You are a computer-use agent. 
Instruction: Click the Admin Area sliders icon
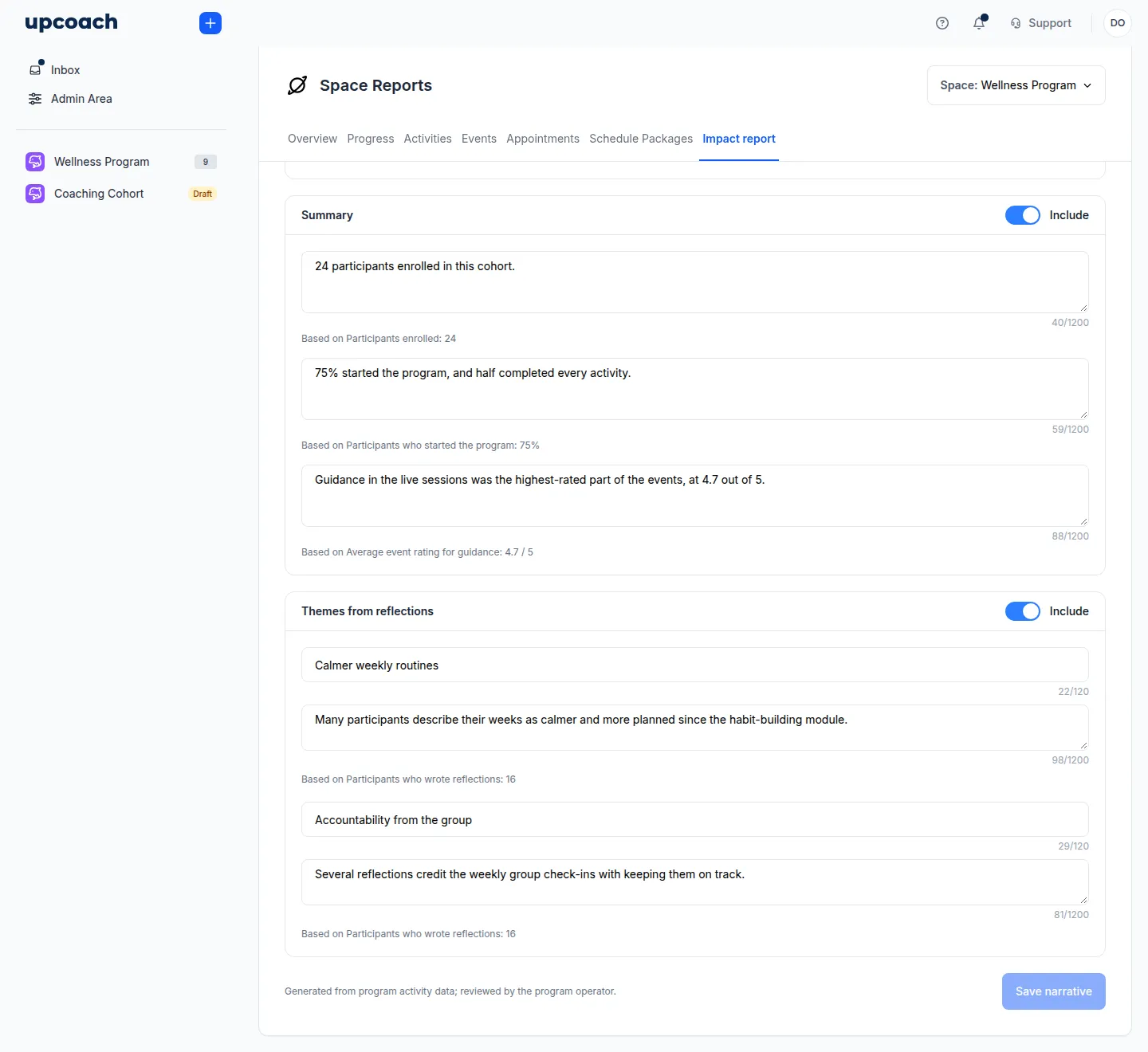pos(35,99)
